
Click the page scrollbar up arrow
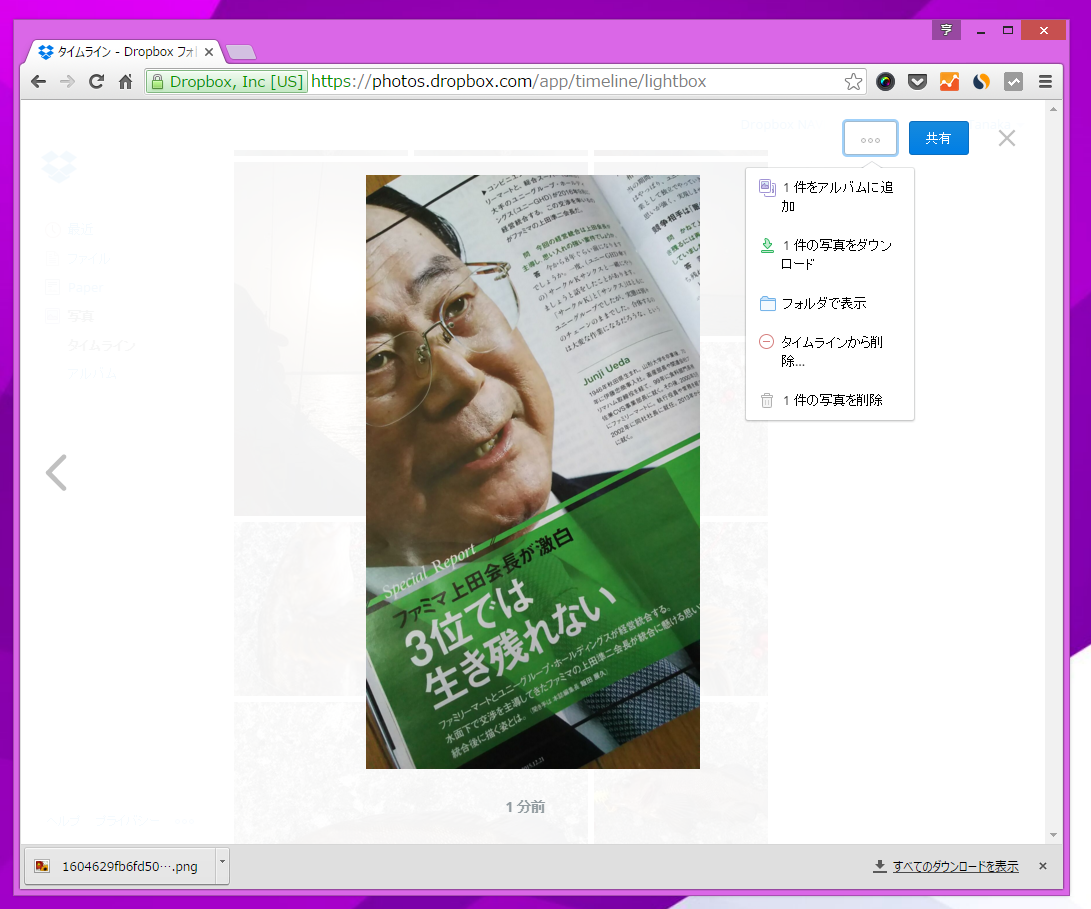1053,109
